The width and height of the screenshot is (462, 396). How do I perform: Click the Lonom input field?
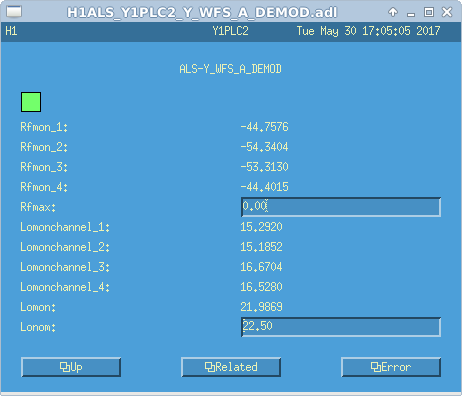click(341, 327)
